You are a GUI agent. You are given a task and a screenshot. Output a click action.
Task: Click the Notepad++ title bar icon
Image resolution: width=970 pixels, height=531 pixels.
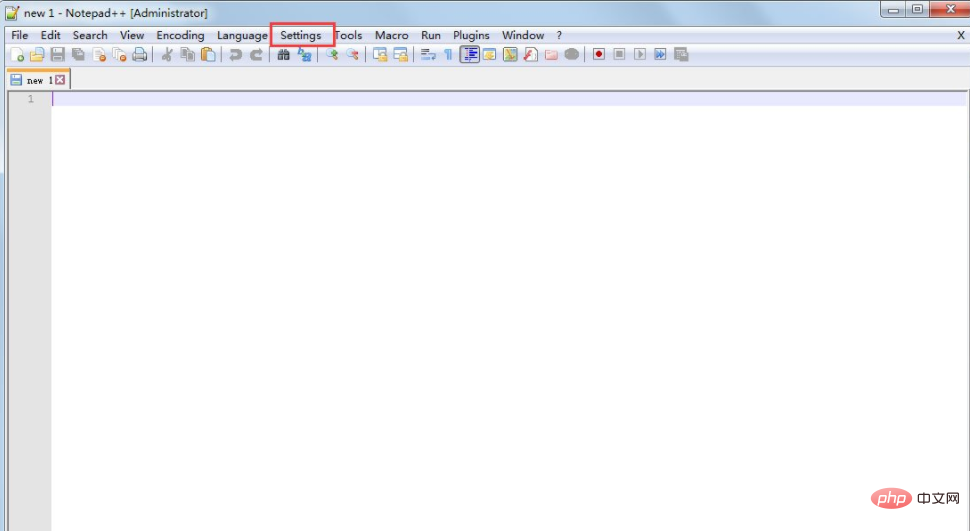(x=12, y=12)
